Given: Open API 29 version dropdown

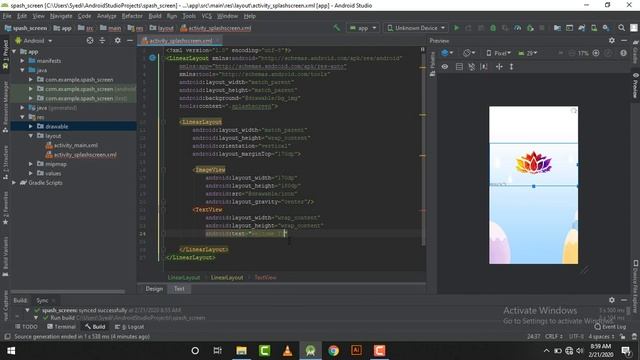Looking at the screenshot, I should click(x=527, y=53).
